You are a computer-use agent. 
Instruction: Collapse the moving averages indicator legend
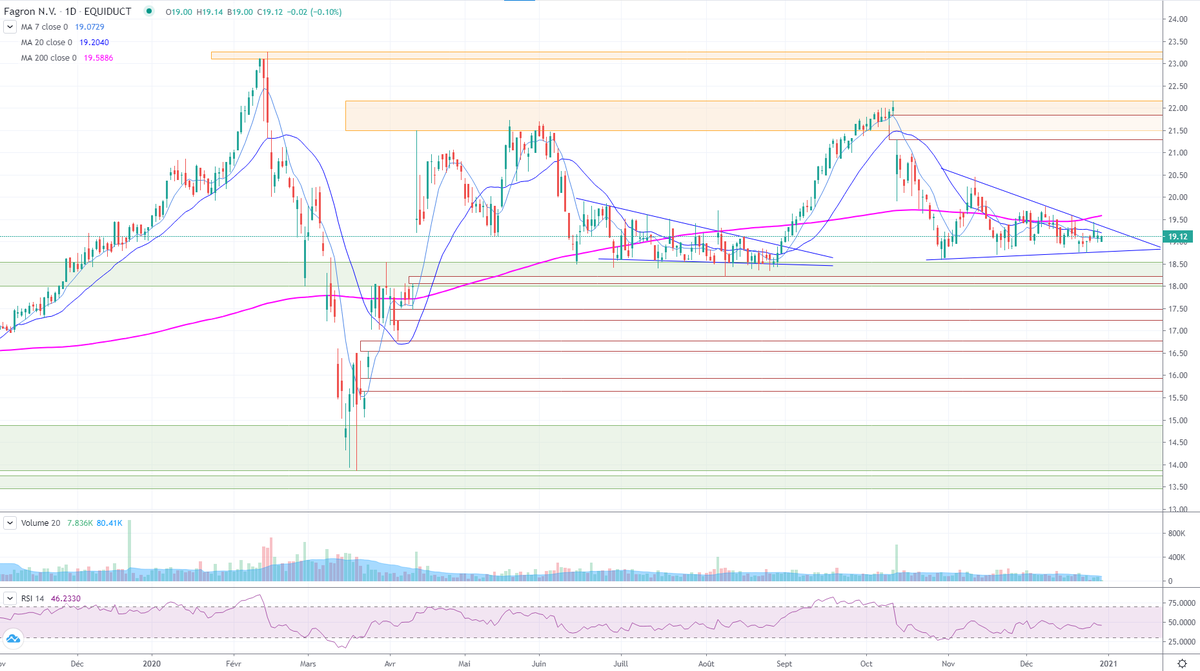pyautogui.click(x=11, y=28)
